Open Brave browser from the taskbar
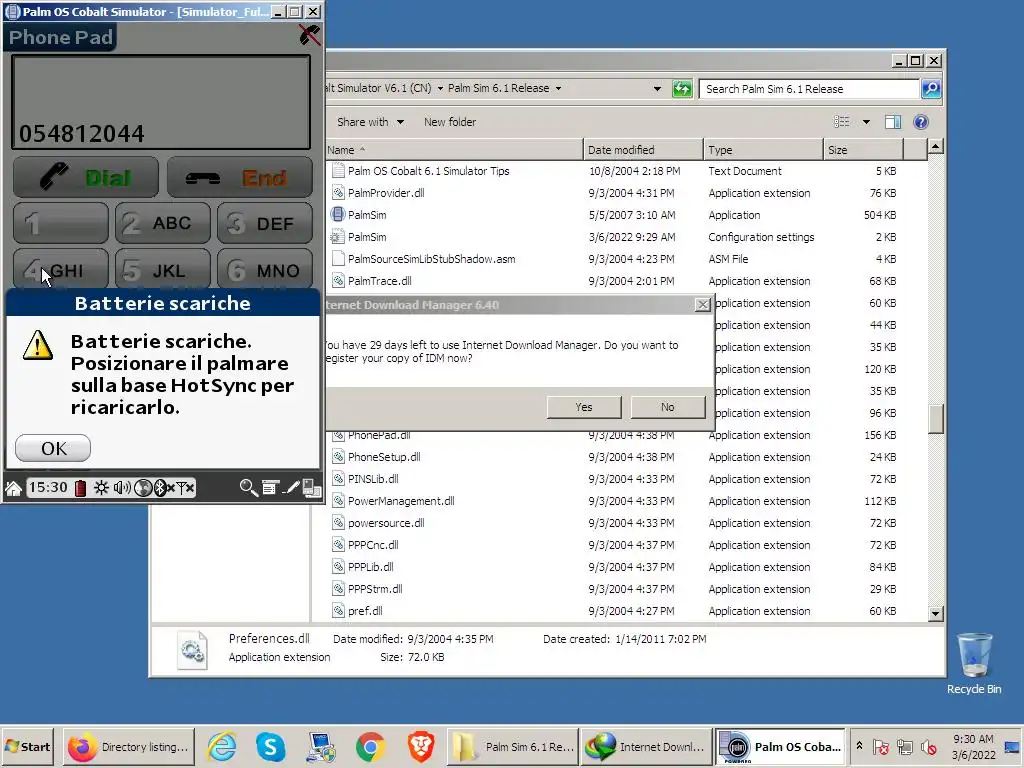The height and width of the screenshot is (768, 1024). pyautogui.click(x=421, y=746)
